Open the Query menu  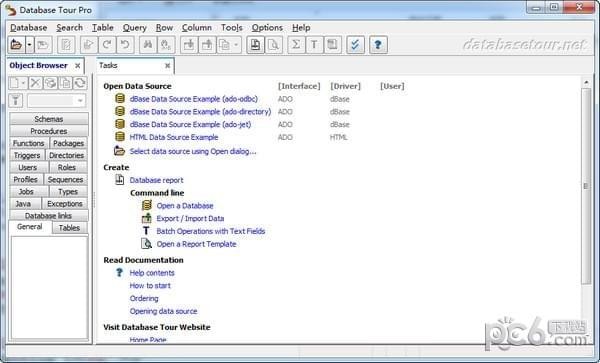[135, 28]
